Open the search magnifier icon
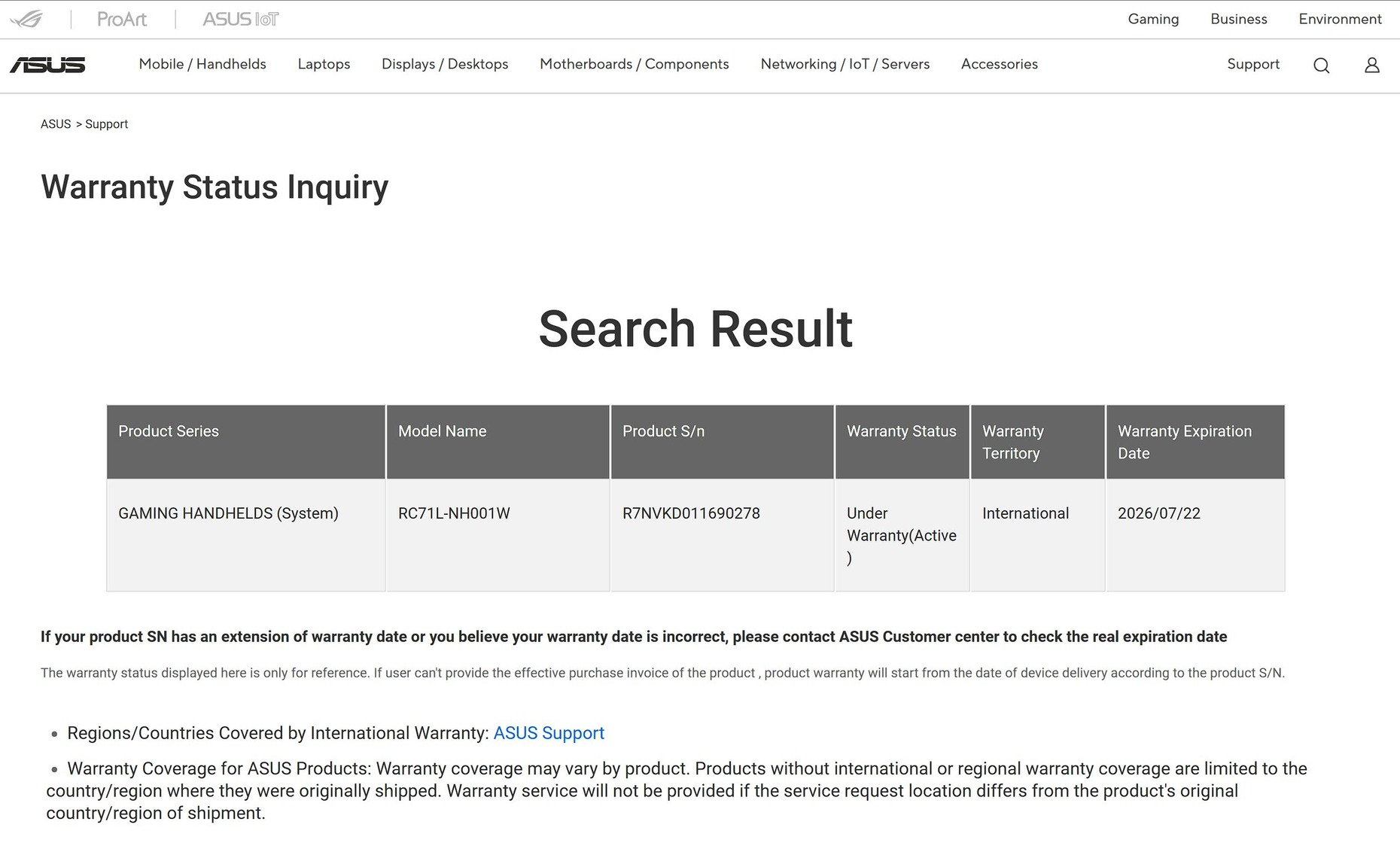Viewport: 1400px width, 849px height. [1321, 65]
